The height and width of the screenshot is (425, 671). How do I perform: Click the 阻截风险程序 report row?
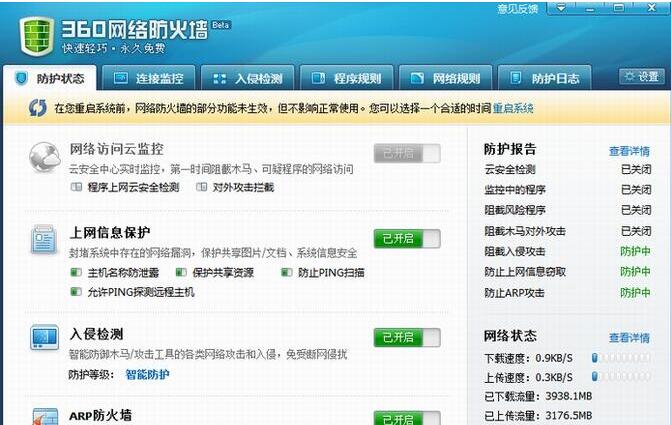[567, 210]
